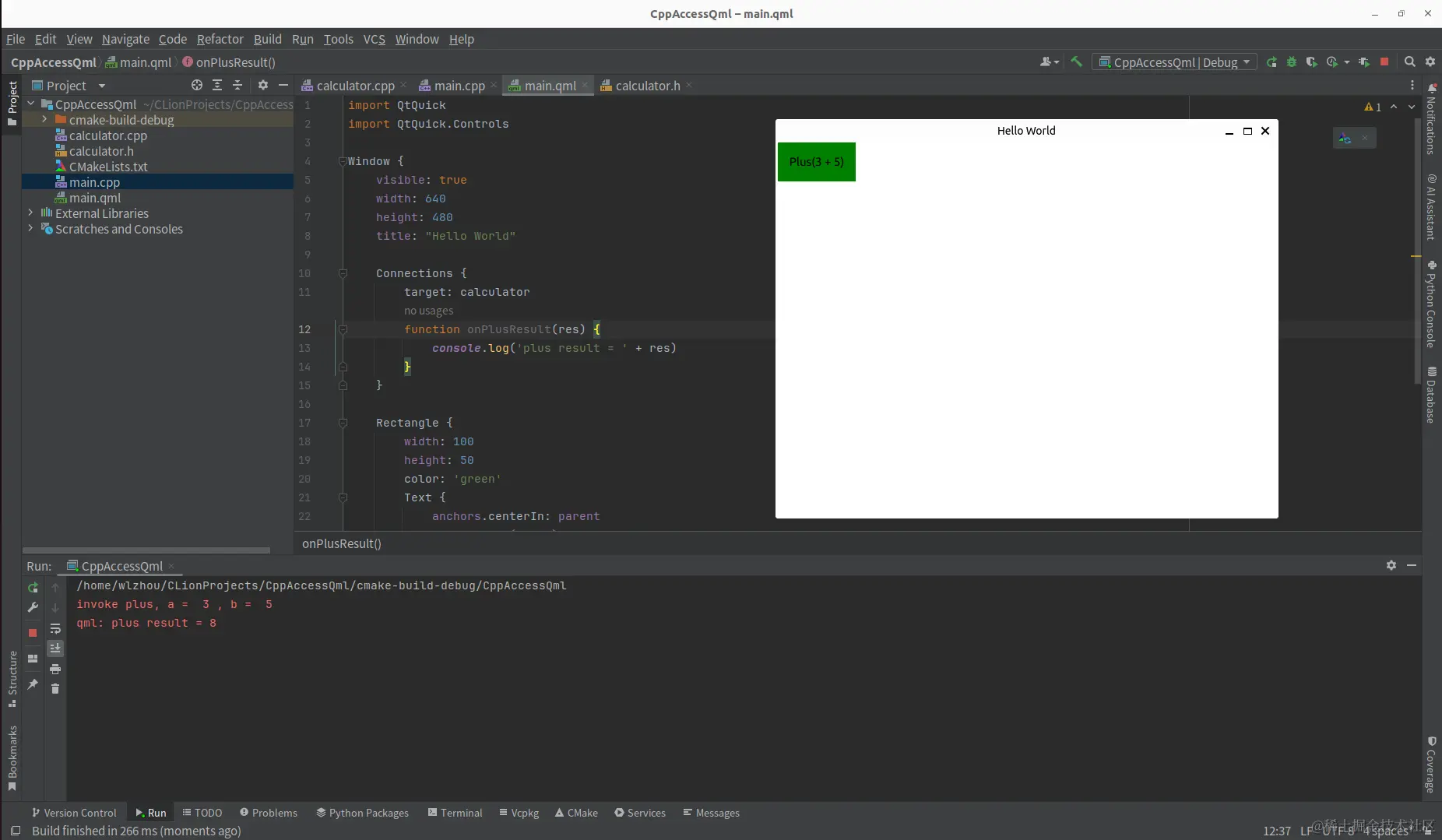Click the warning count indicator in editor
The image size is (1442, 840).
tap(1373, 107)
